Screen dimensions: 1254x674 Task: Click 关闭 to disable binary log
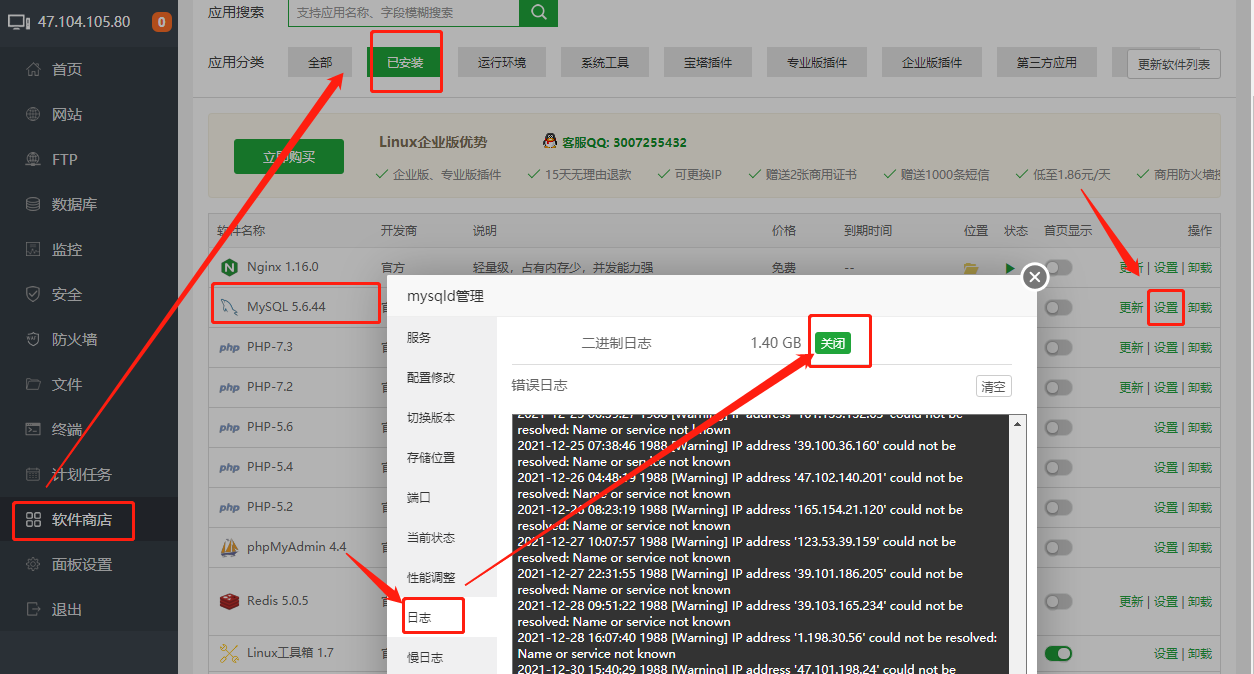coord(832,343)
